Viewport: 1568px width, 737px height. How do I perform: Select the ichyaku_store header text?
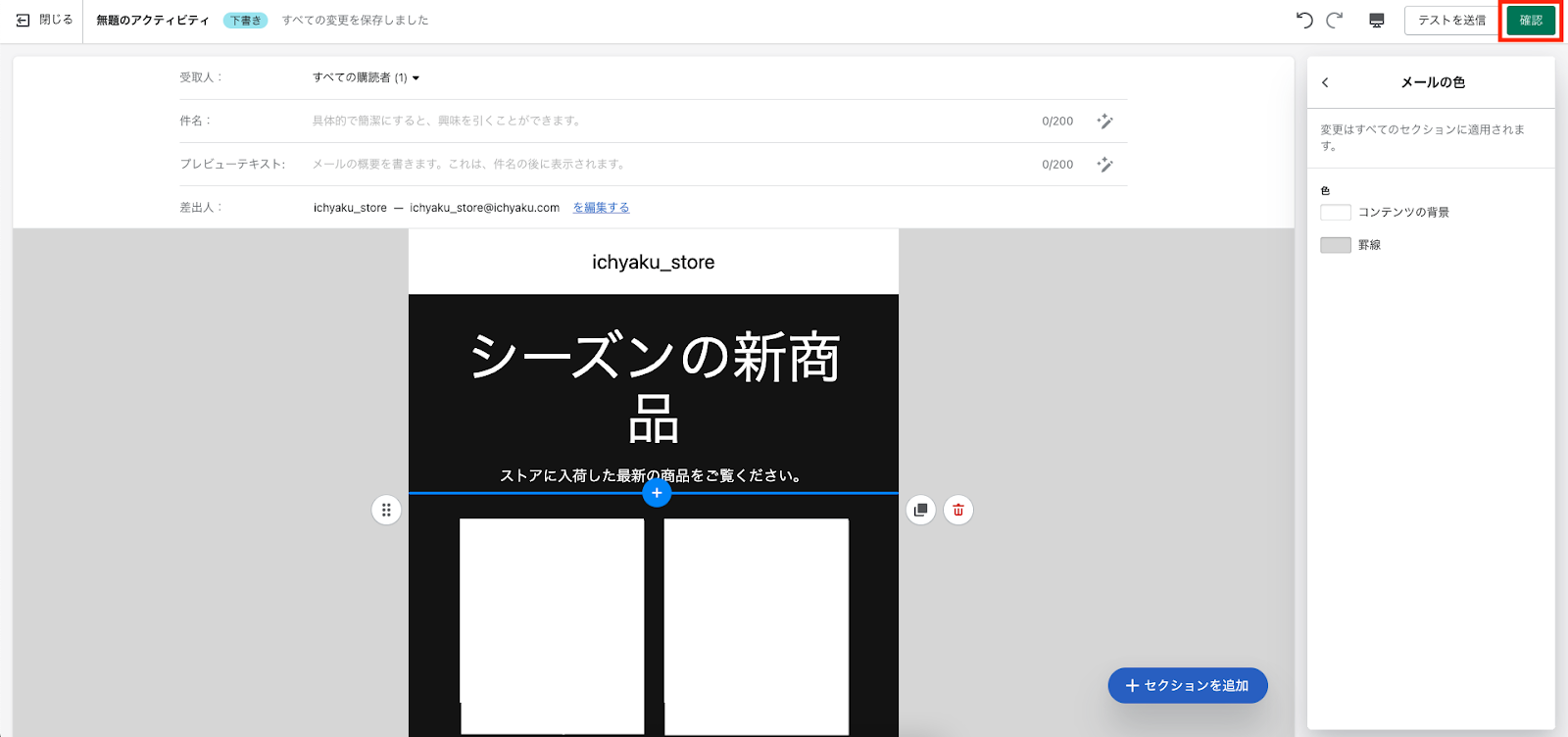(x=654, y=263)
